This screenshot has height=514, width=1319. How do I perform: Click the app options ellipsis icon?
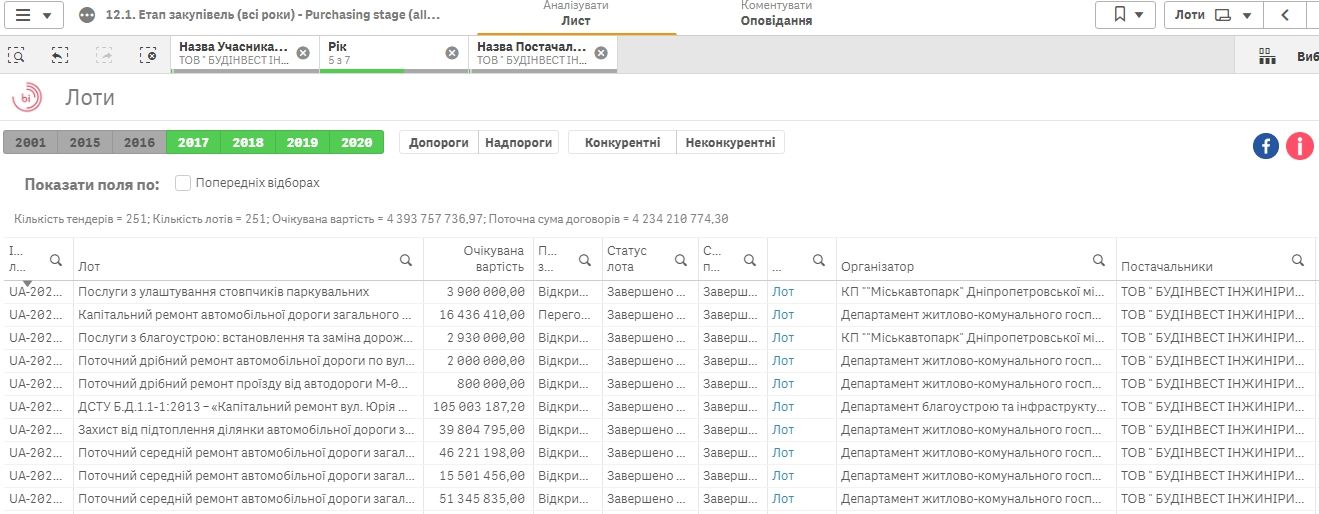click(x=87, y=15)
